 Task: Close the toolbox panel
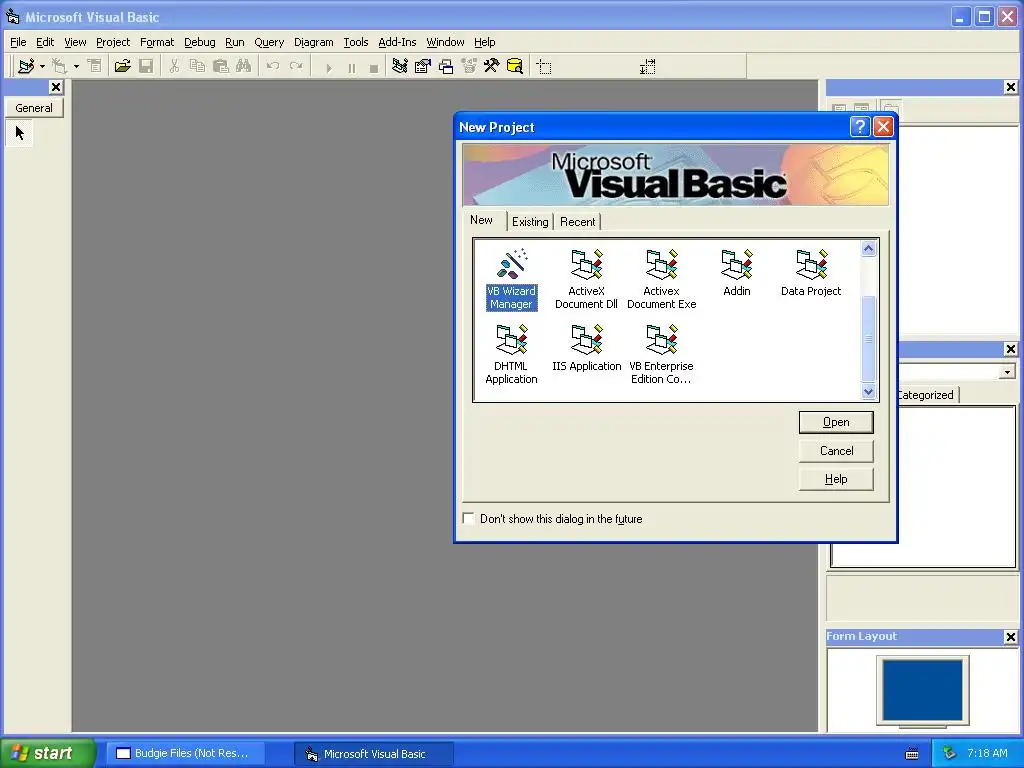56,87
